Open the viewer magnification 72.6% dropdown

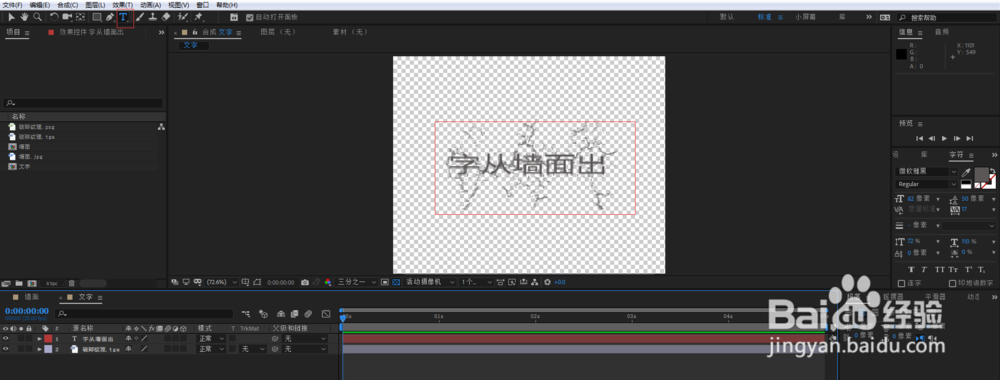pyautogui.click(x=222, y=282)
